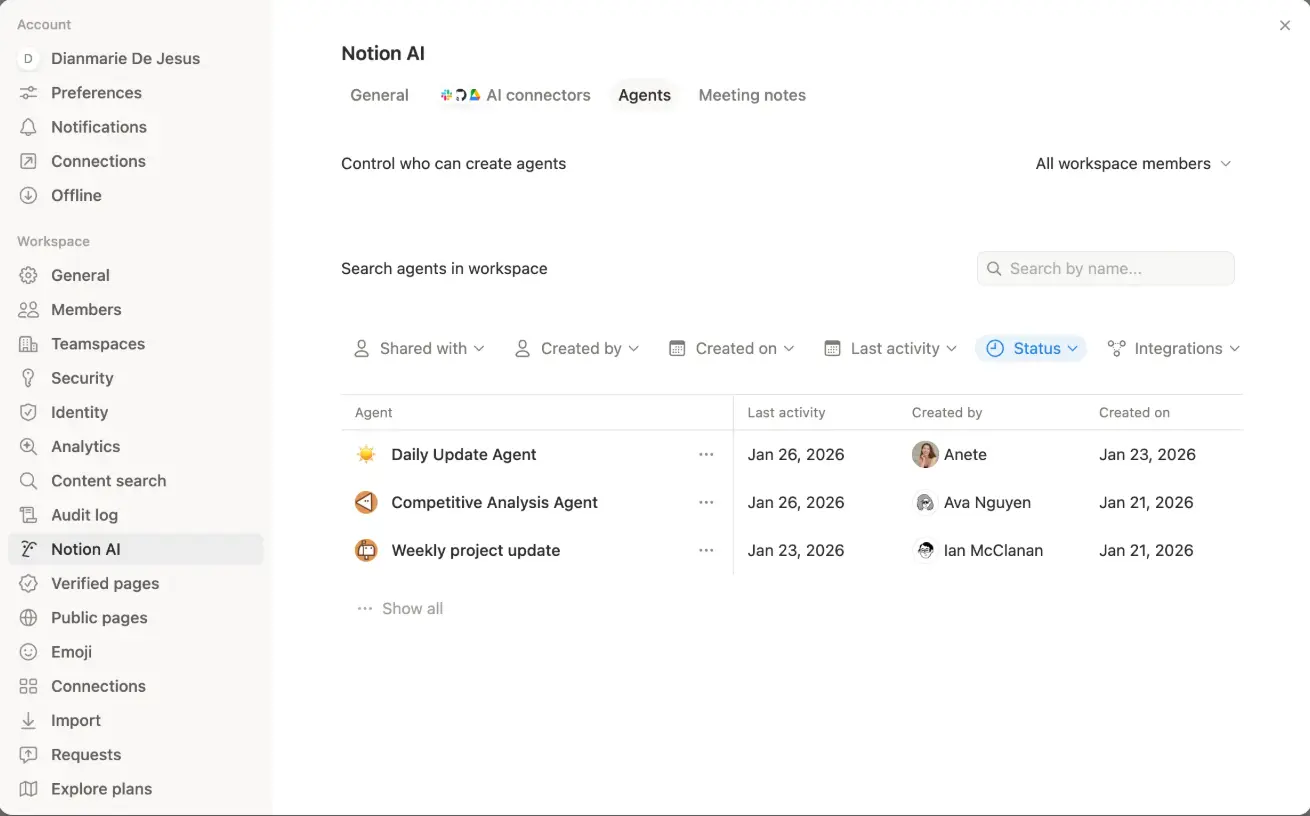The image size is (1310, 816).
Task: Click workspace Connections grid icon
Action: (x=29, y=686)
